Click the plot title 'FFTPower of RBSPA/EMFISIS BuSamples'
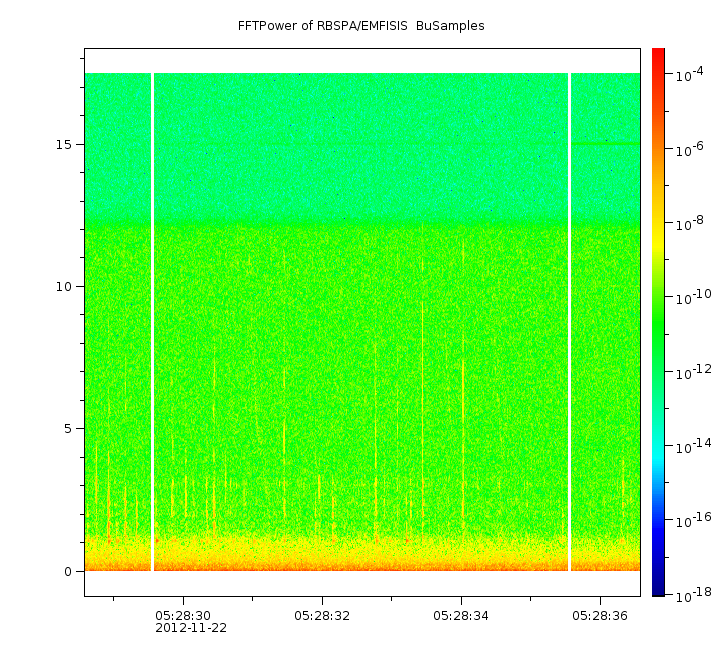The height and width of the screenshot is (656, 724). coord(361,26)
